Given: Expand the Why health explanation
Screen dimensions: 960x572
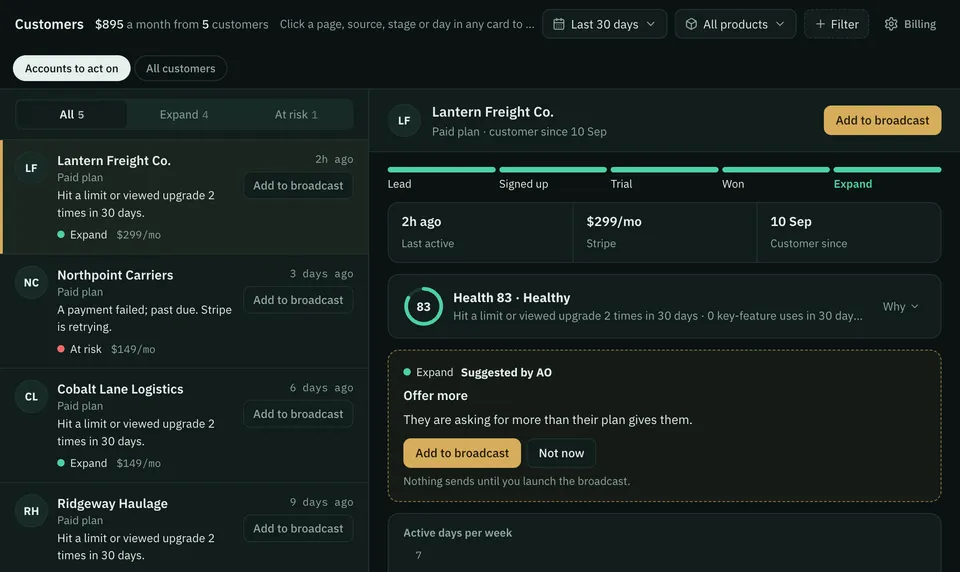Looking at the screenshot, I should (x=900, y=306).
